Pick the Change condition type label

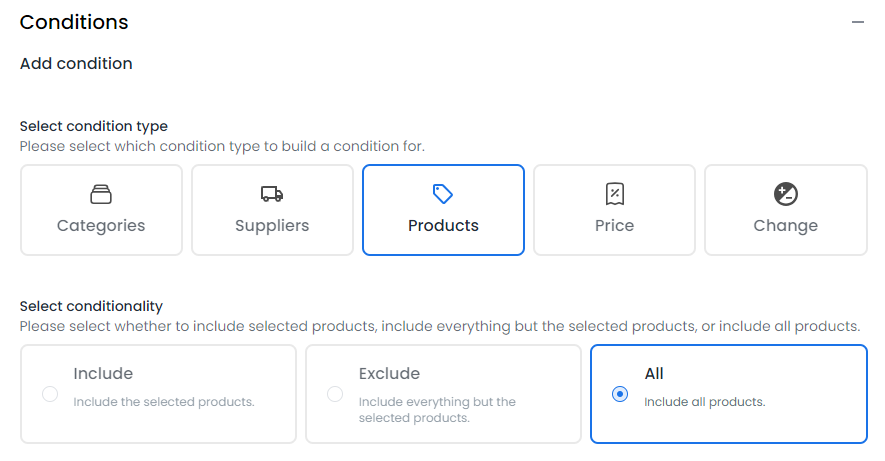click(786, 226)
